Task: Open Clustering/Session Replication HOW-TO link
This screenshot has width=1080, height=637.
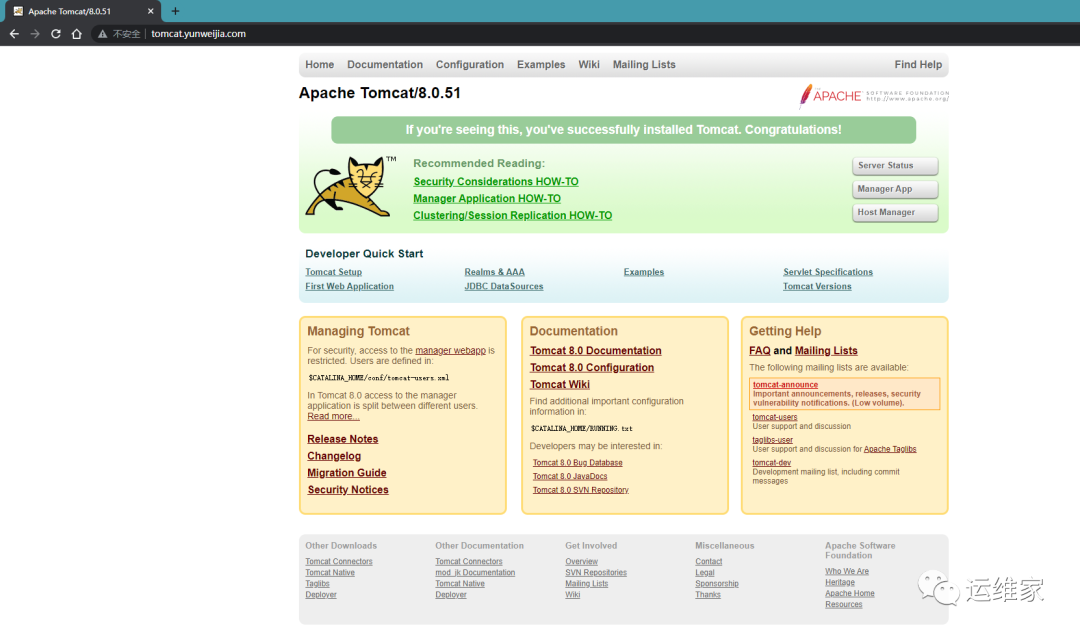Action: [512, 216]
